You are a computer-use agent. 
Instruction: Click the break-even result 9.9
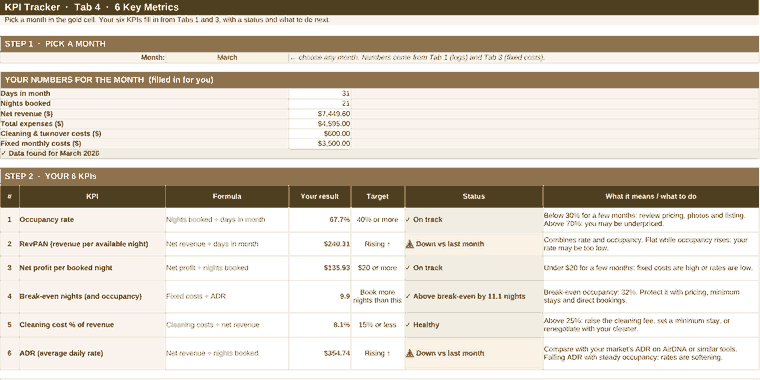(320, 296)
